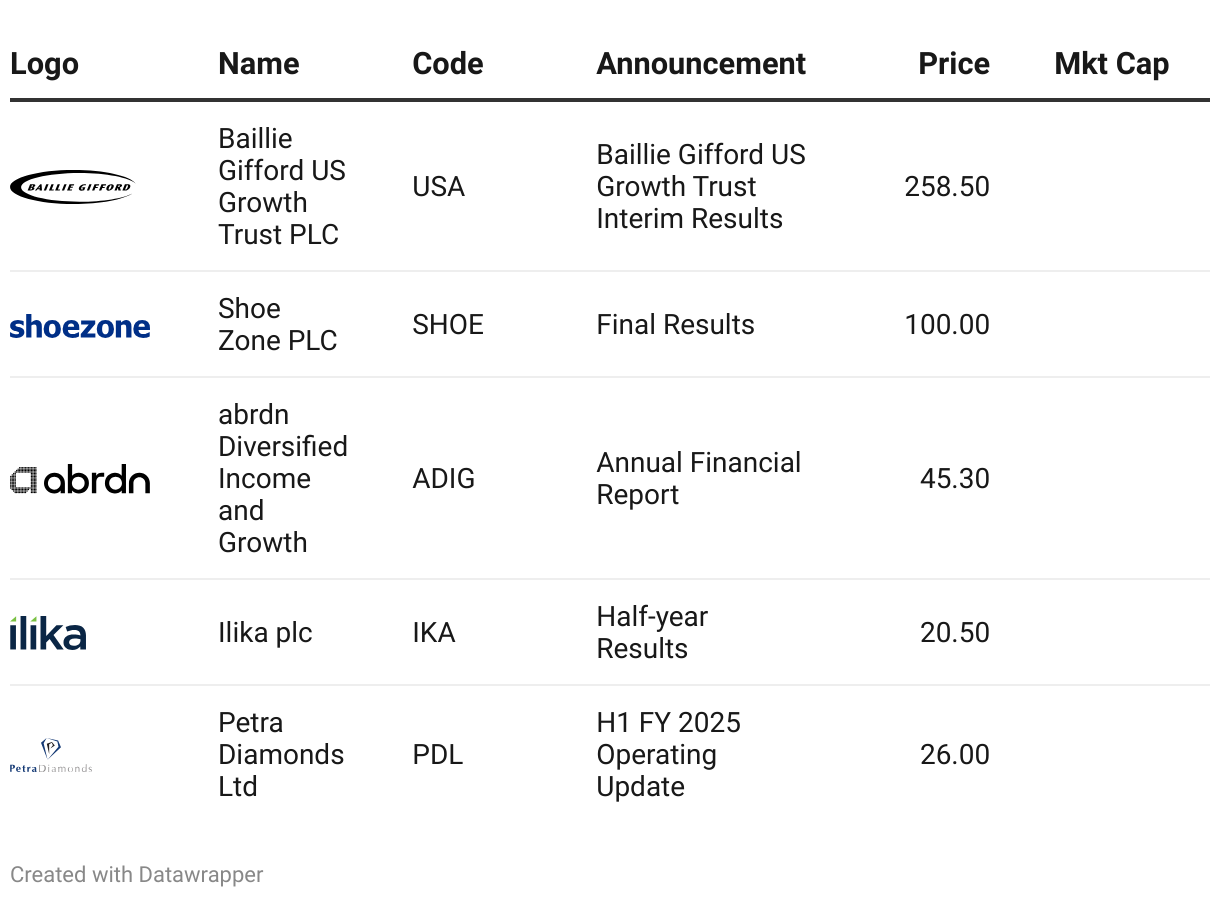Screen dimensions: 1220x898
Task: Click the Mkt Cap column header
Action: pyautogui.click(x=1111, y=64)
